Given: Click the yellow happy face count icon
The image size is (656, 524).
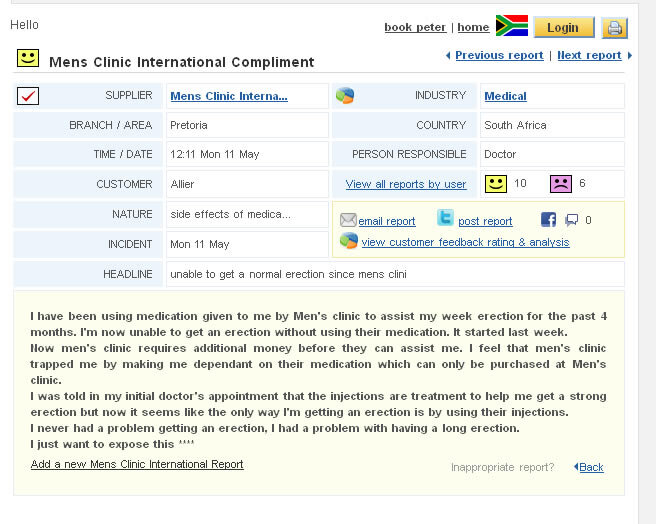Looking at the screenshot, I should tap(496, 184).
